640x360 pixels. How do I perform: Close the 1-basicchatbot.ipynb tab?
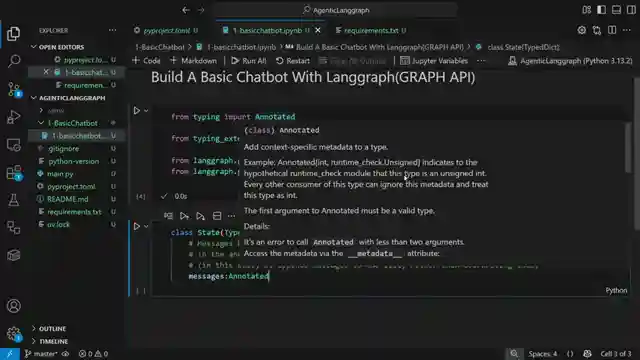pos(318,31)
